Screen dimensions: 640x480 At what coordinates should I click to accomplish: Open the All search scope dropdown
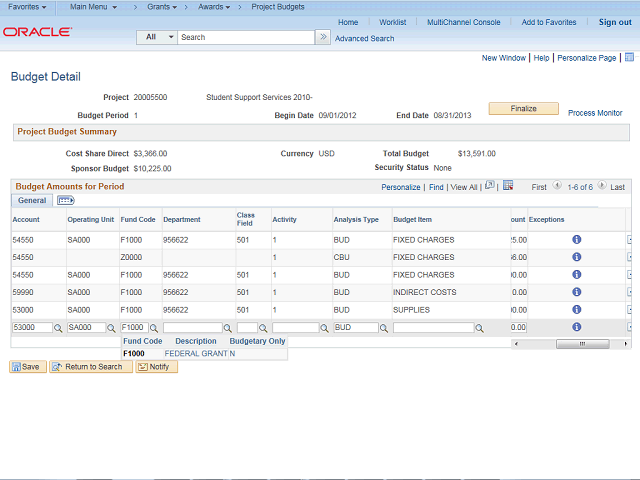click(157, 37)
